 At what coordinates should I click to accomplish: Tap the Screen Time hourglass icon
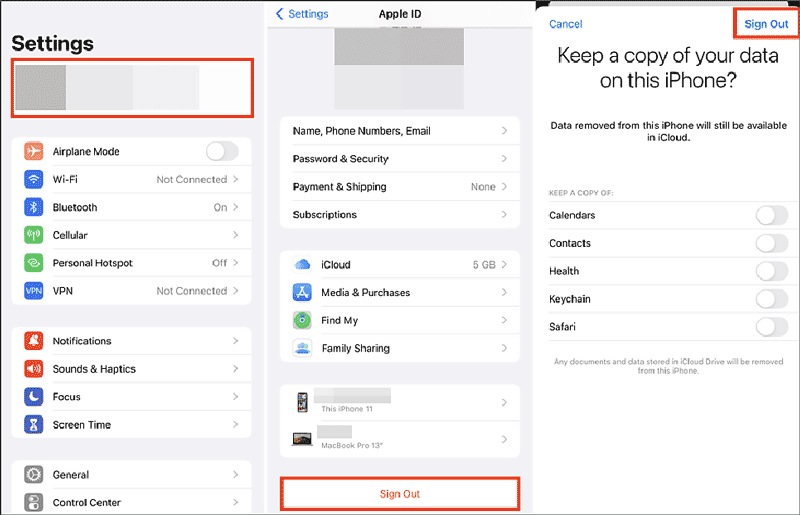pyautogui.click(x=34, y=424)
